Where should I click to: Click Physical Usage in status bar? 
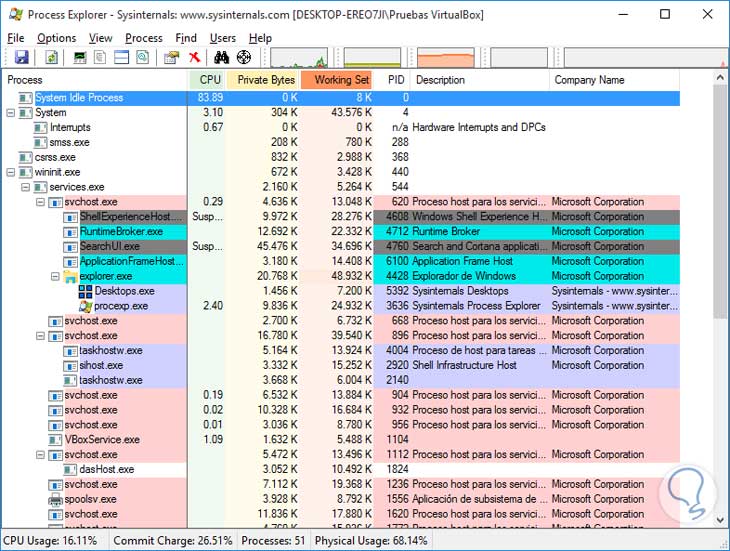pos(371,541)
